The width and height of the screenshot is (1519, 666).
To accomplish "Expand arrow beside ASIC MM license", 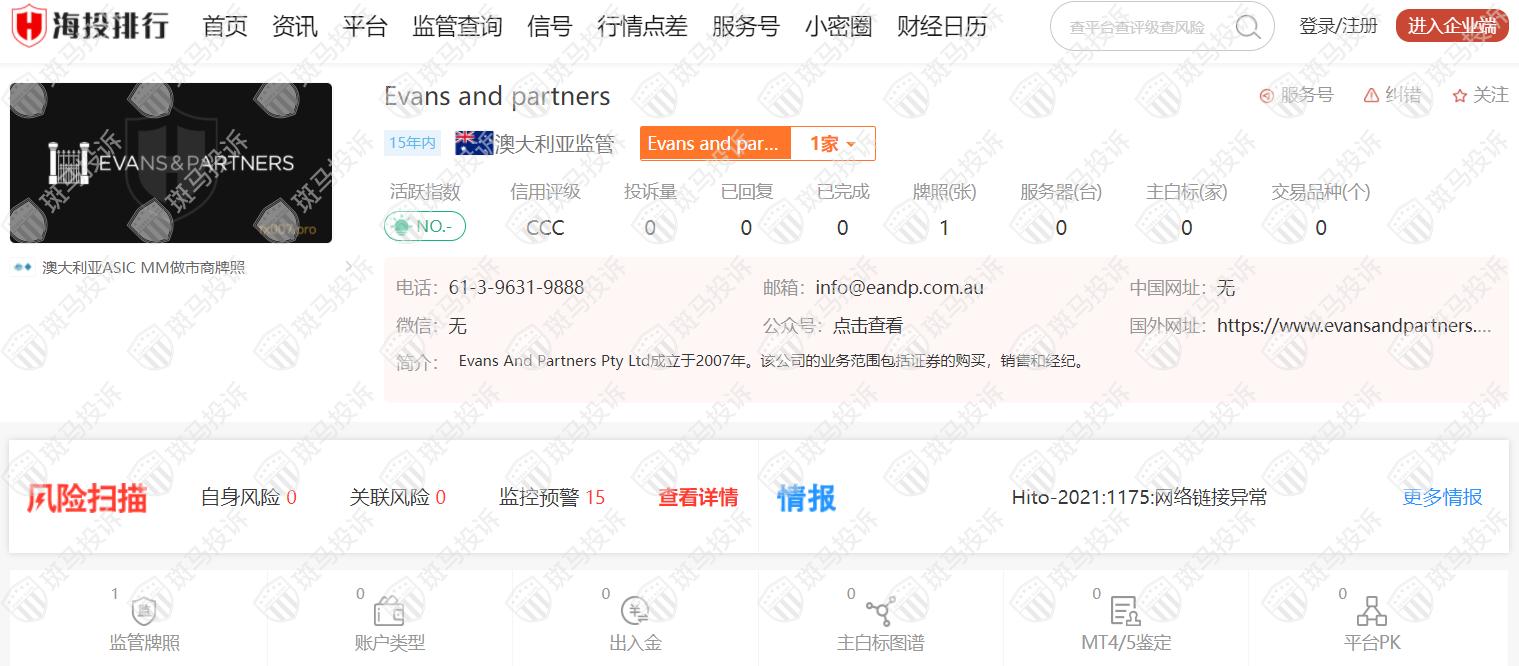I will (x=348, y=267).
